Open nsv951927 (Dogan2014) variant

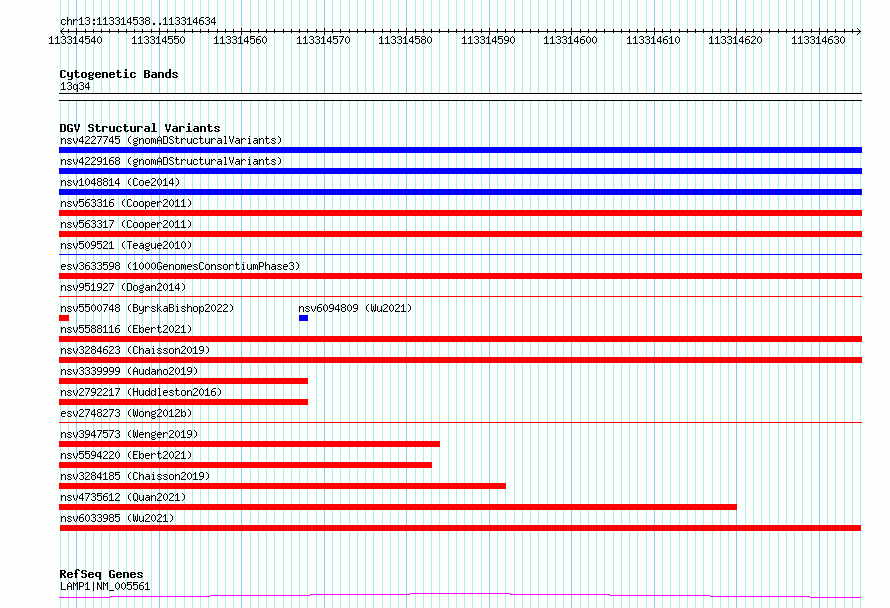coord(123,287)
